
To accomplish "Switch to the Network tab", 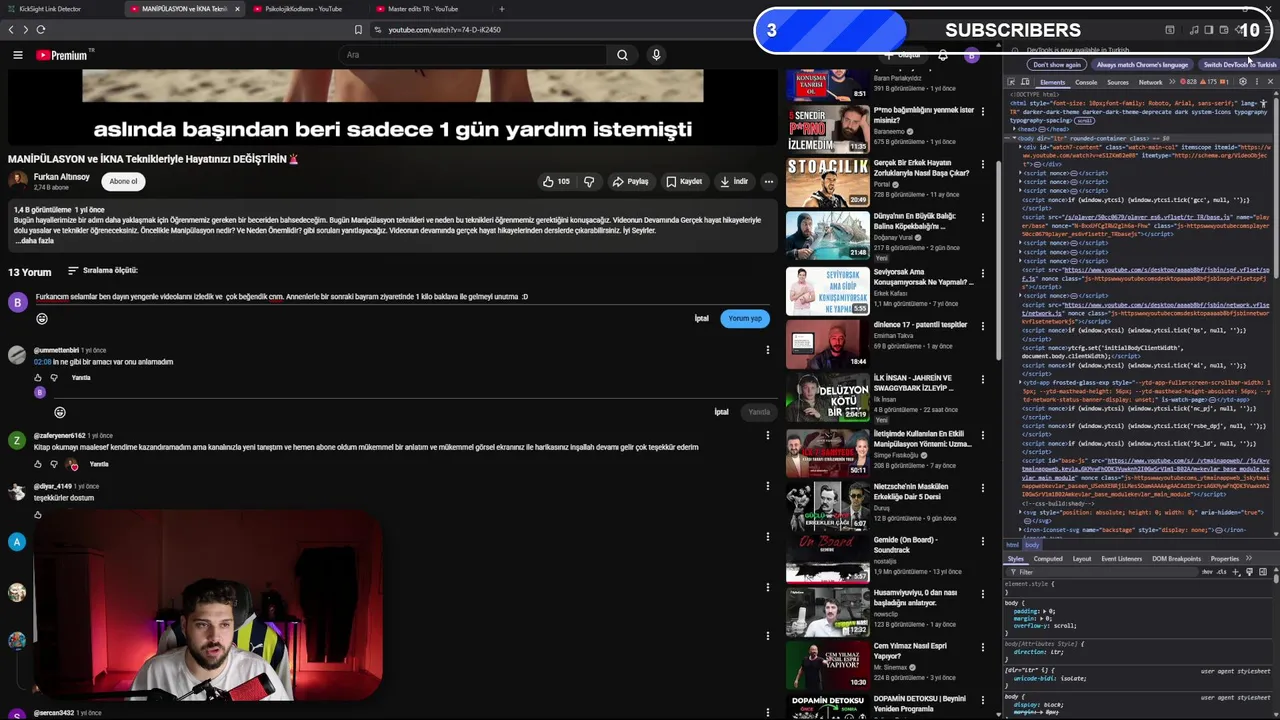I will pyautogui.click(x=1151, y=82).
